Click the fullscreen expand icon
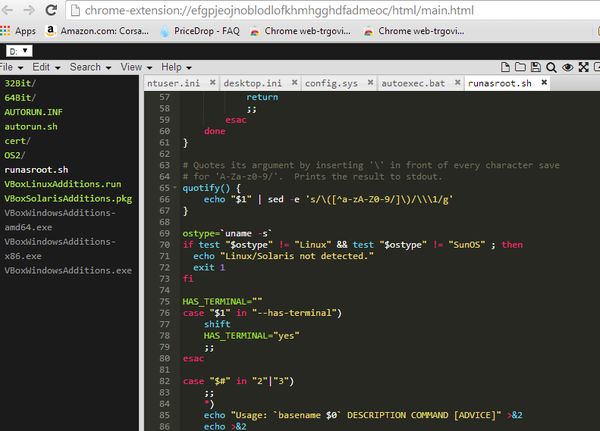 coord(582,67)
